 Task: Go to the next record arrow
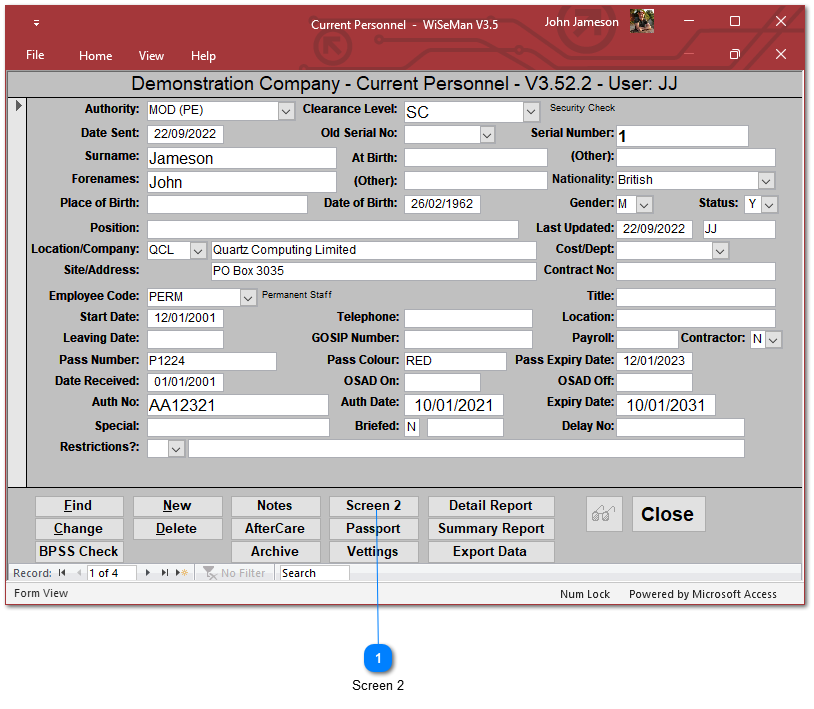click(148, 573)
